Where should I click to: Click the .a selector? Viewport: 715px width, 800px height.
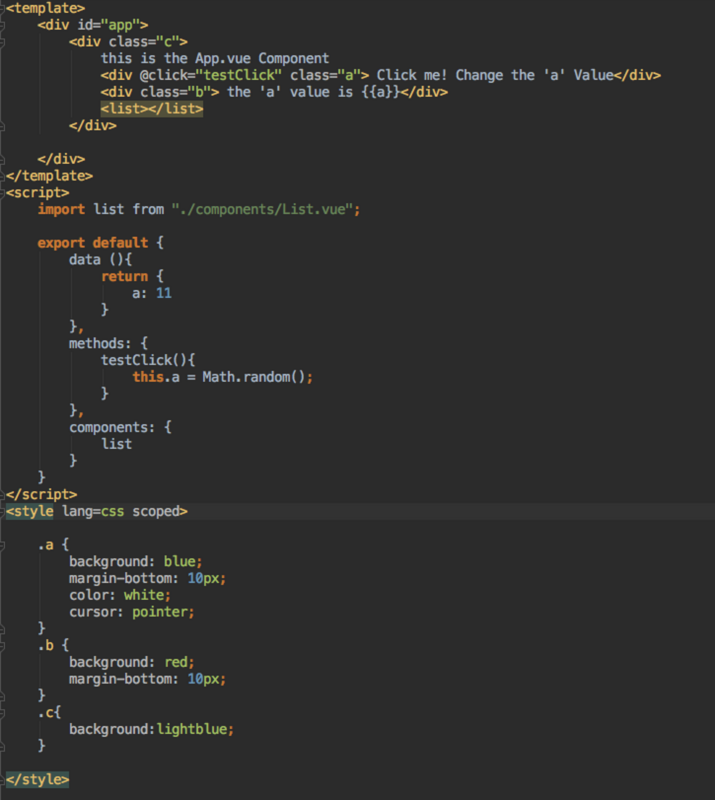pos(46,545)
